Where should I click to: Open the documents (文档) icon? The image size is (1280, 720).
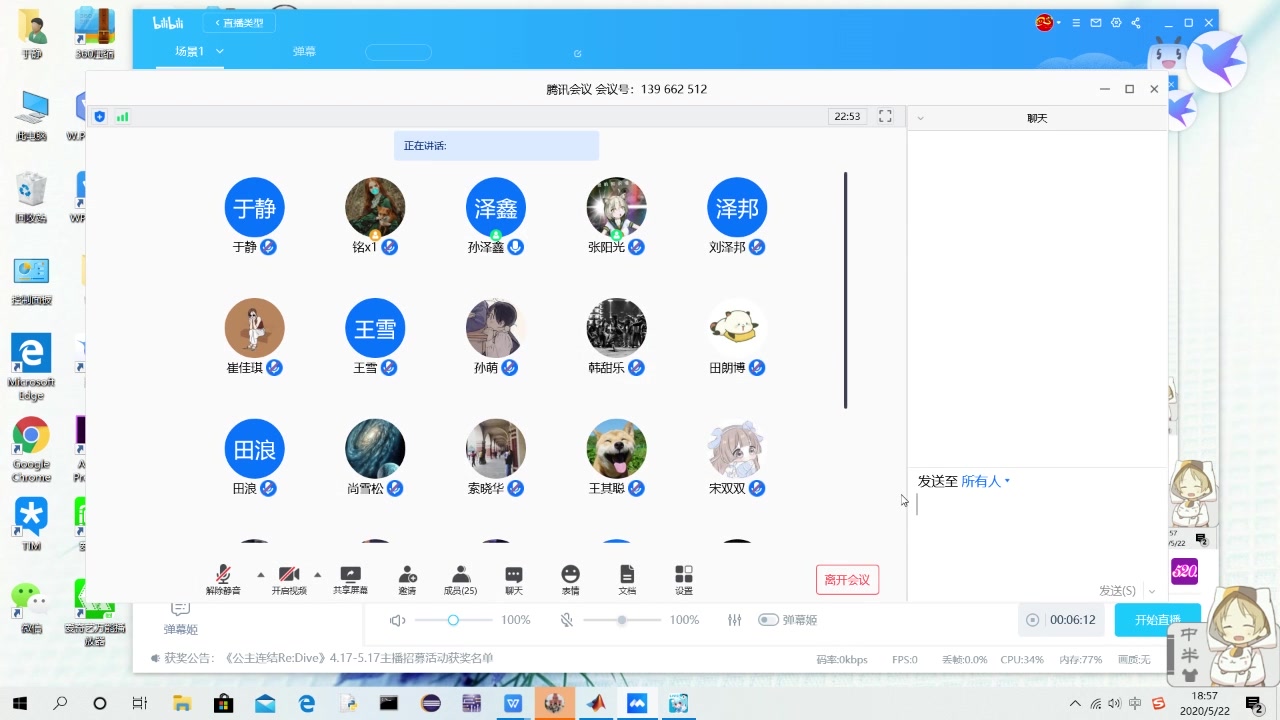(x=627, y=574)
